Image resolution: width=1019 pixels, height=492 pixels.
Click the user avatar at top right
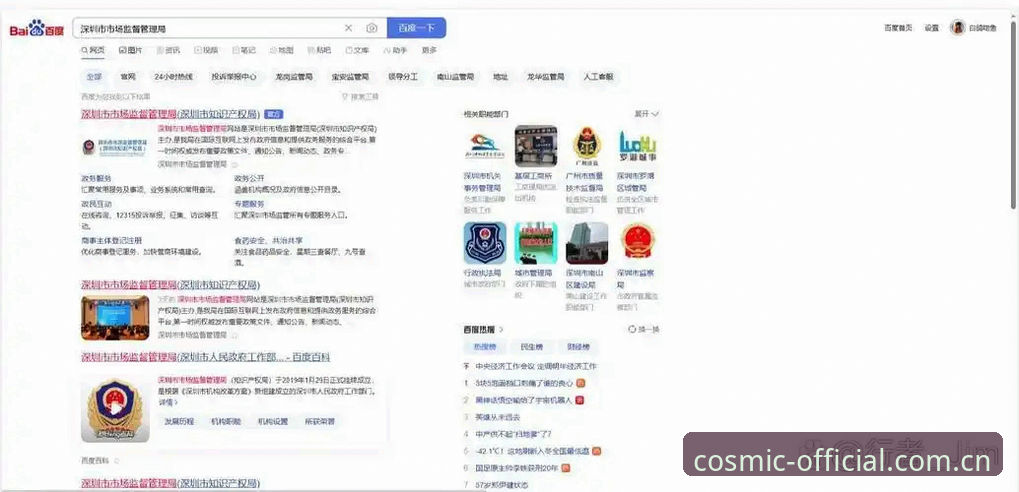click(957, 28)
